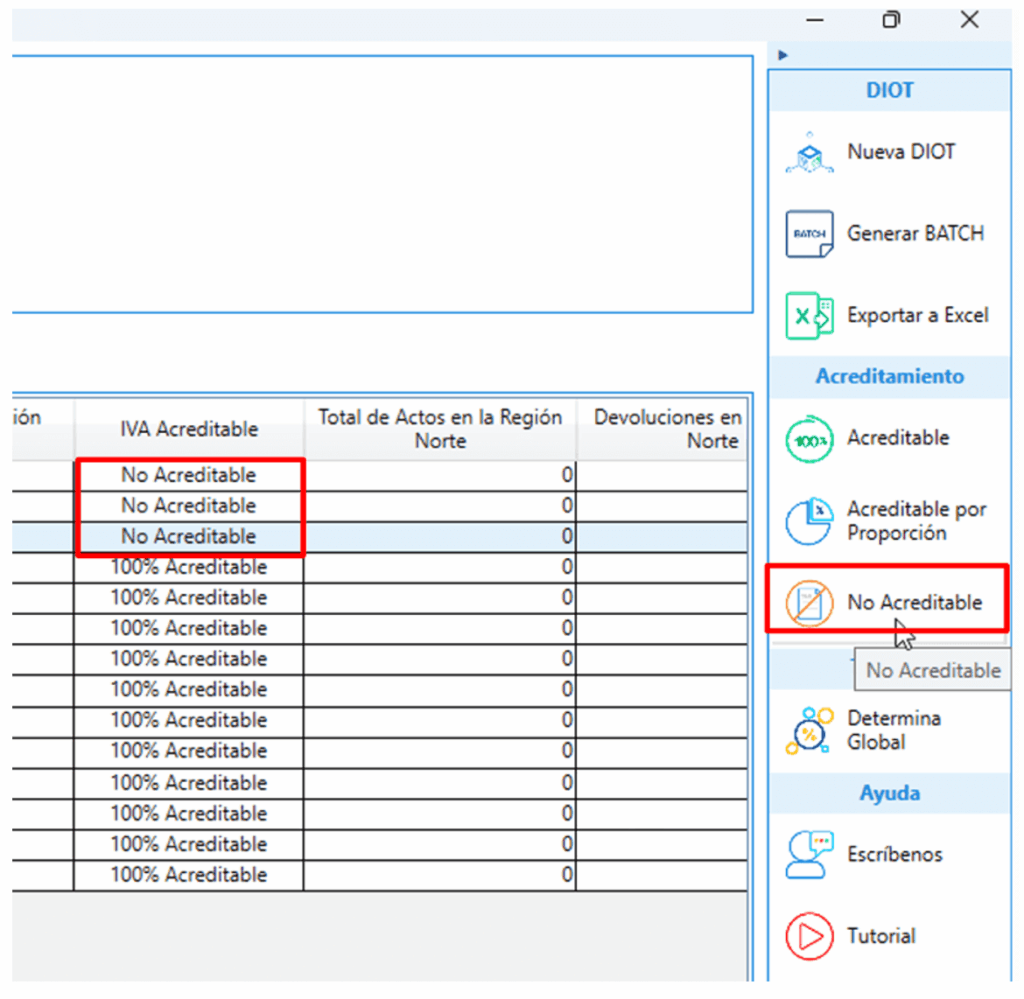Image resolution: width=1024 pixels, height=999 pixels.
Task: Choose the Acreditable por Proporción pie icon
Action: [809, 521]
